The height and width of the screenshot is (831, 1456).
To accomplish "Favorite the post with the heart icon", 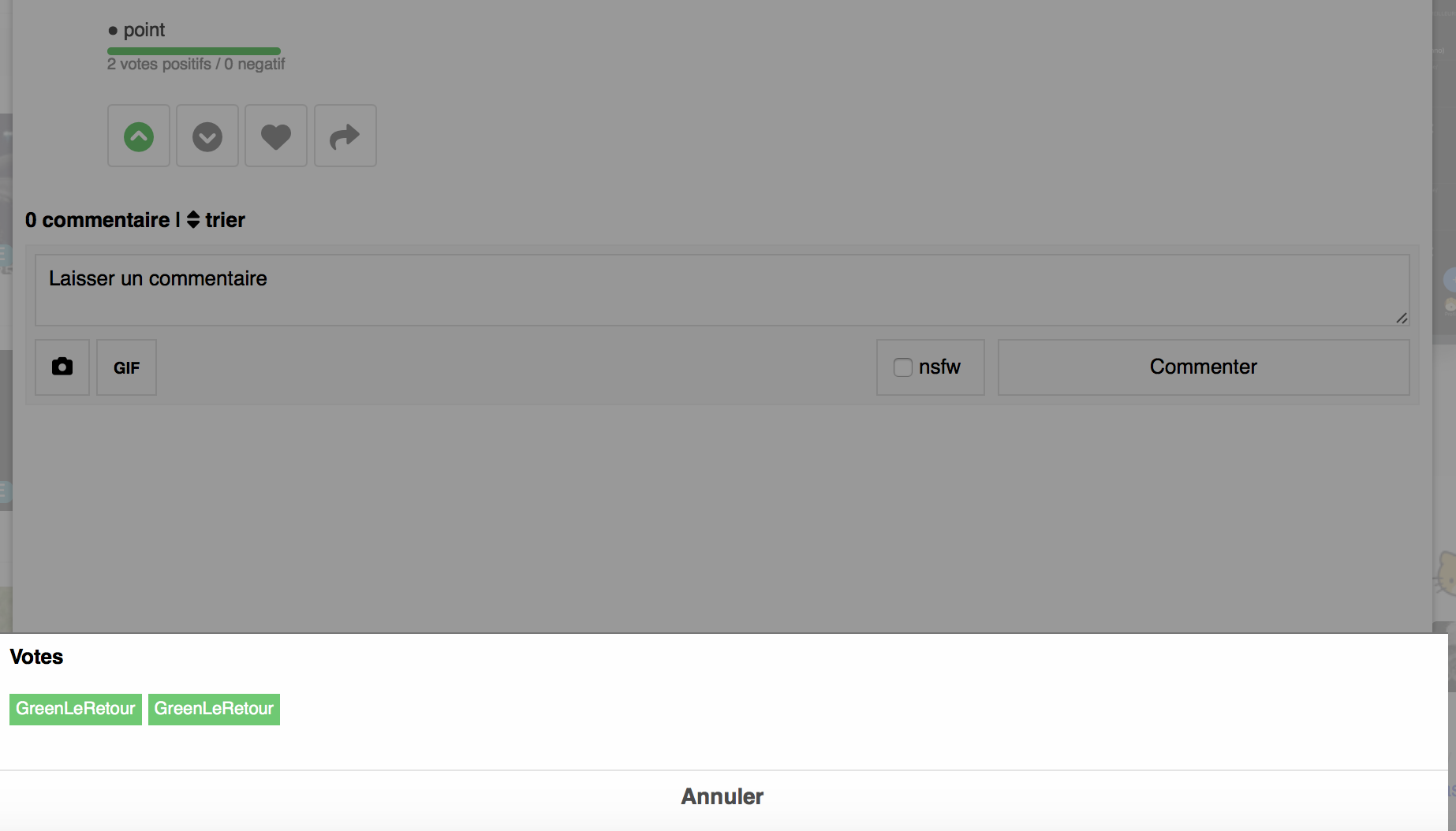I will tap(276, 136).
